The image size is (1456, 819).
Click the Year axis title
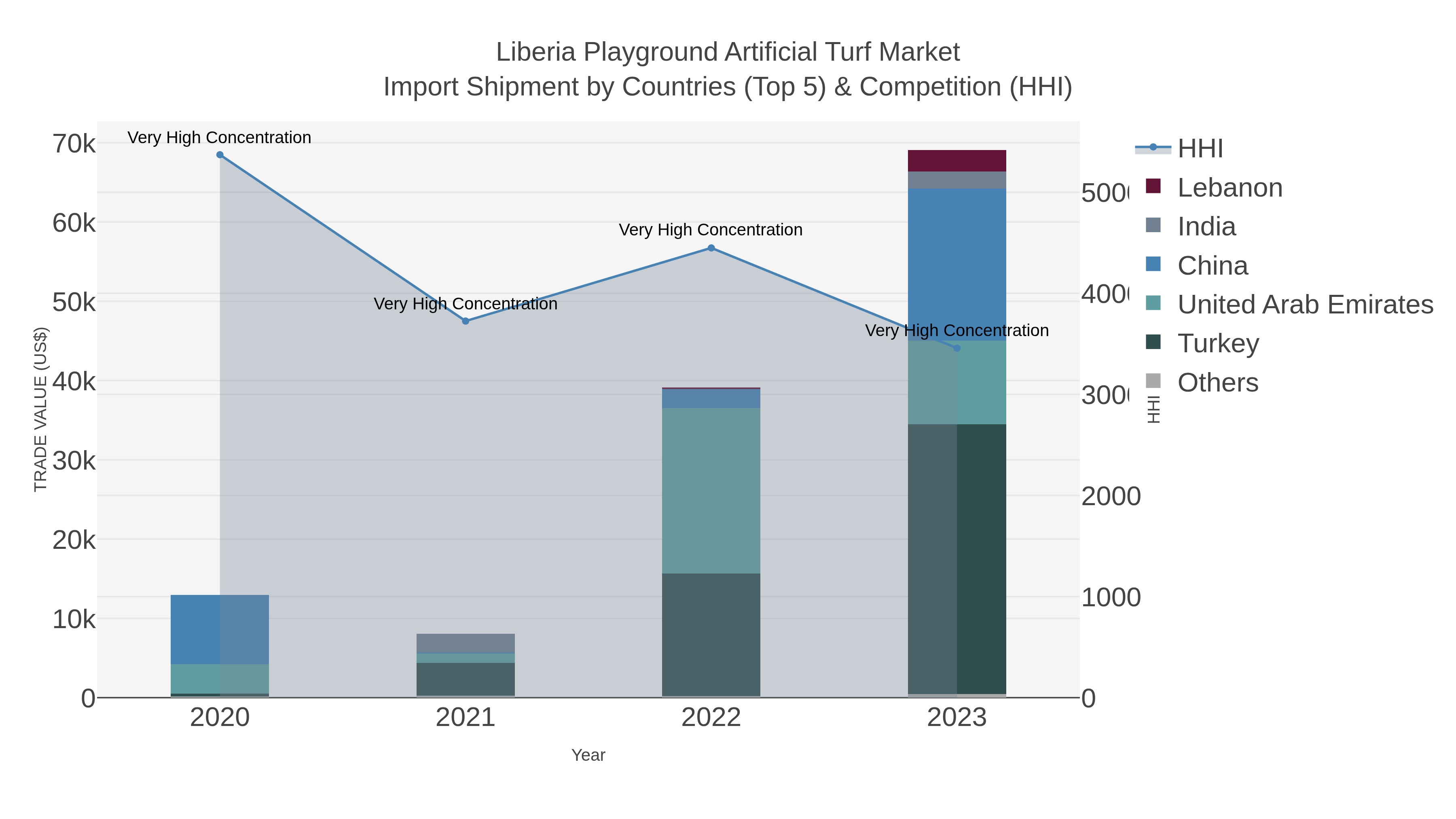(588, 755)
